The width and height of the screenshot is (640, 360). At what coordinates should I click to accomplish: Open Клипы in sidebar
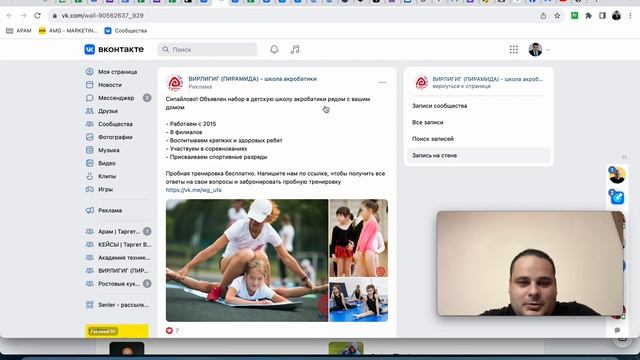click(107, 176)
